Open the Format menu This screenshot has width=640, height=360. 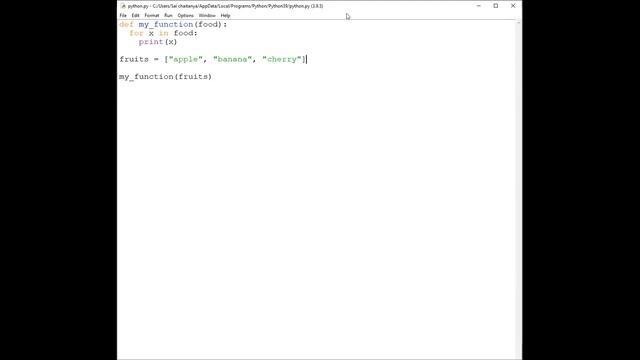151,16
